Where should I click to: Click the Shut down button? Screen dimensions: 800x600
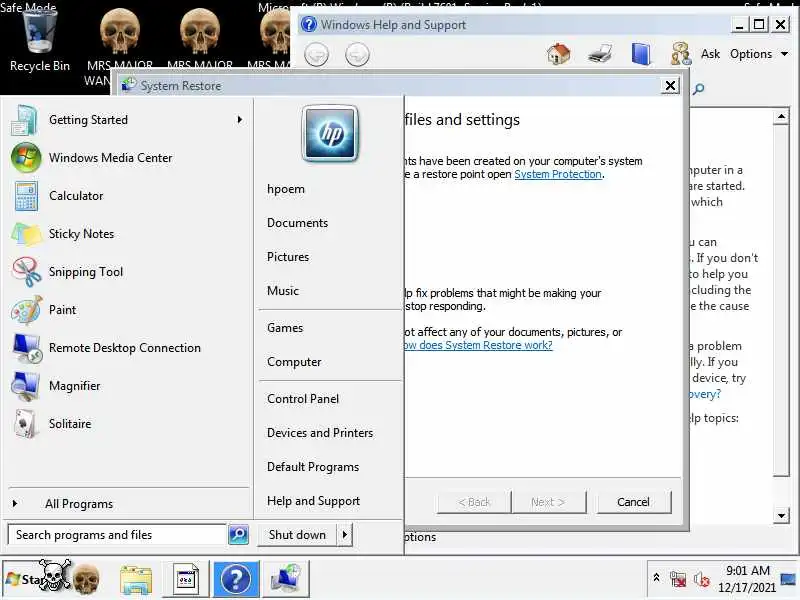[x=297, y=535]
